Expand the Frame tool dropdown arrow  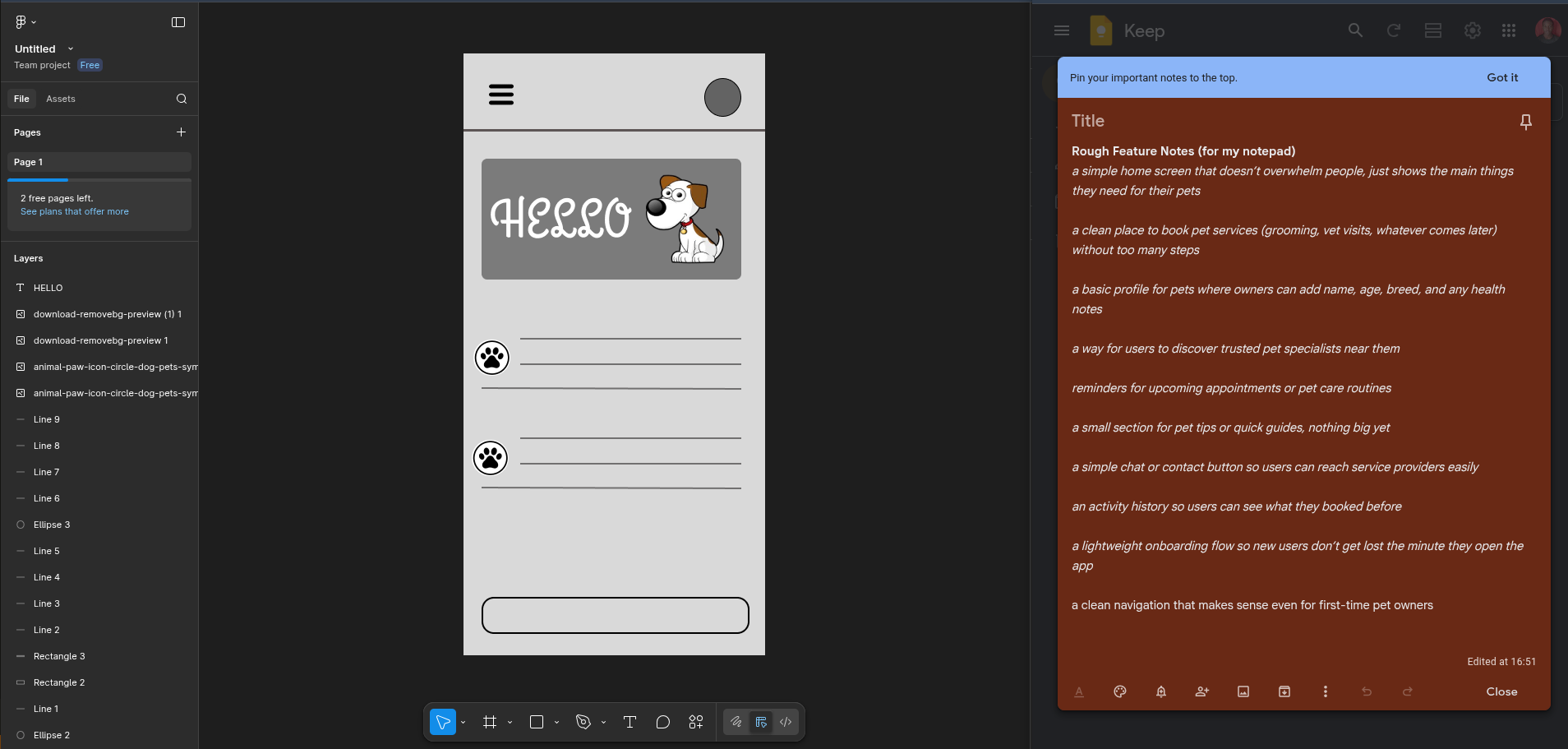point(510,723)
